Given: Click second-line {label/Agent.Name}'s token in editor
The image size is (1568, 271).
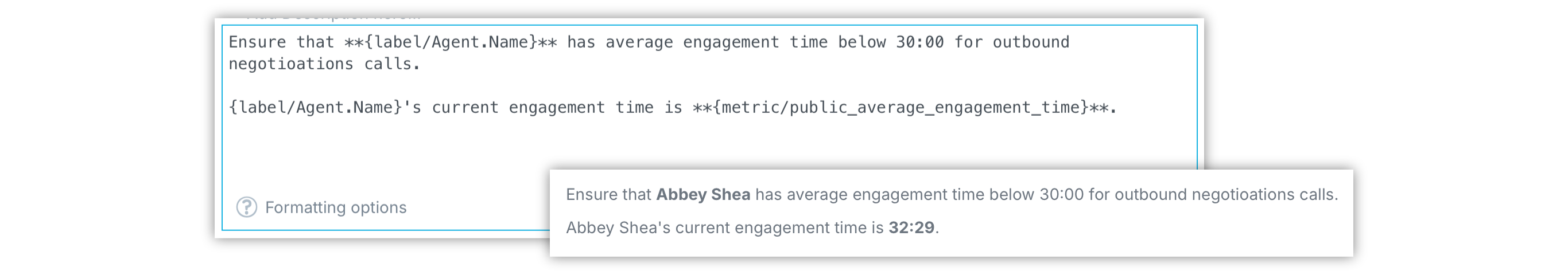Looking at the screenshot, I should [x=325, y=108].
